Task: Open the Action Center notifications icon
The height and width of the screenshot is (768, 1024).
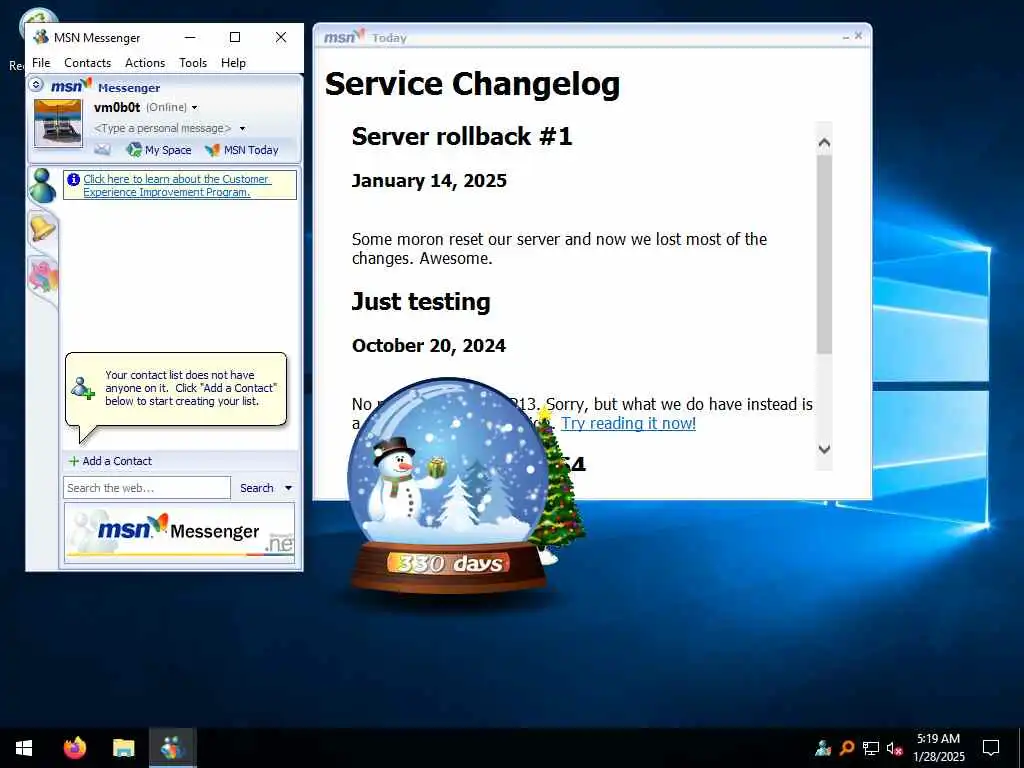Action: (x=991, y=748)
